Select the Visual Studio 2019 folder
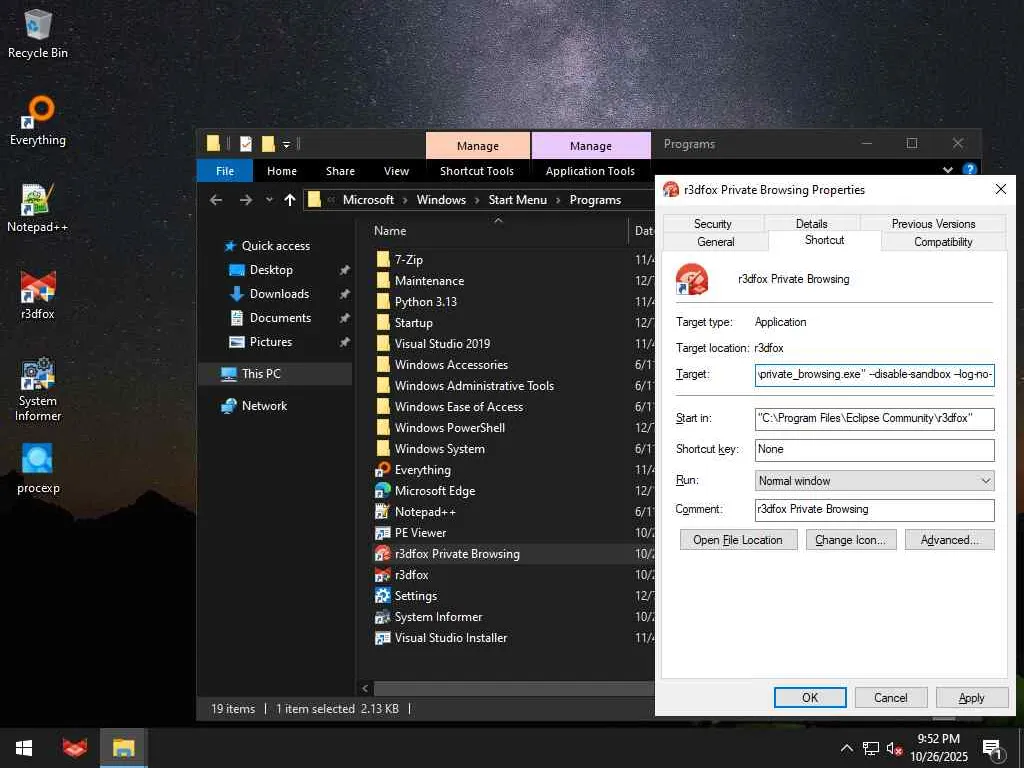The image size is (1024, 768). pyautogui.click(x=441, y=344)
